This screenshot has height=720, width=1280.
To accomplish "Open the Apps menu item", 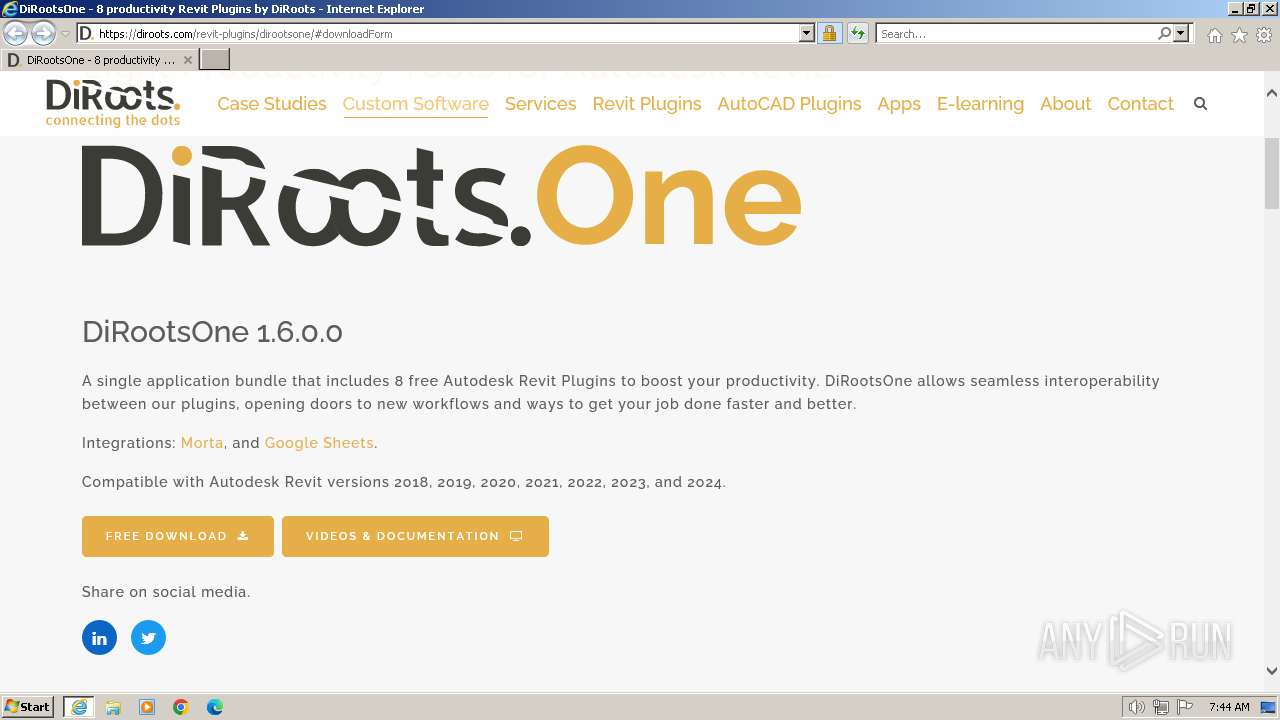I will coord(899,104).
